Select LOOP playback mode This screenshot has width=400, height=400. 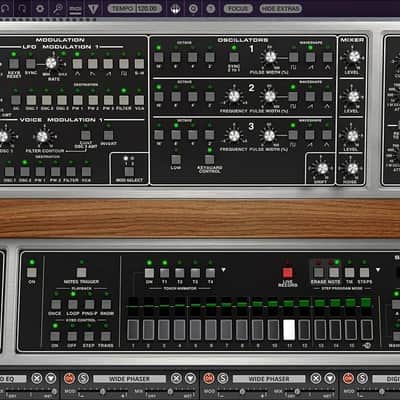[x=72, y=304]
